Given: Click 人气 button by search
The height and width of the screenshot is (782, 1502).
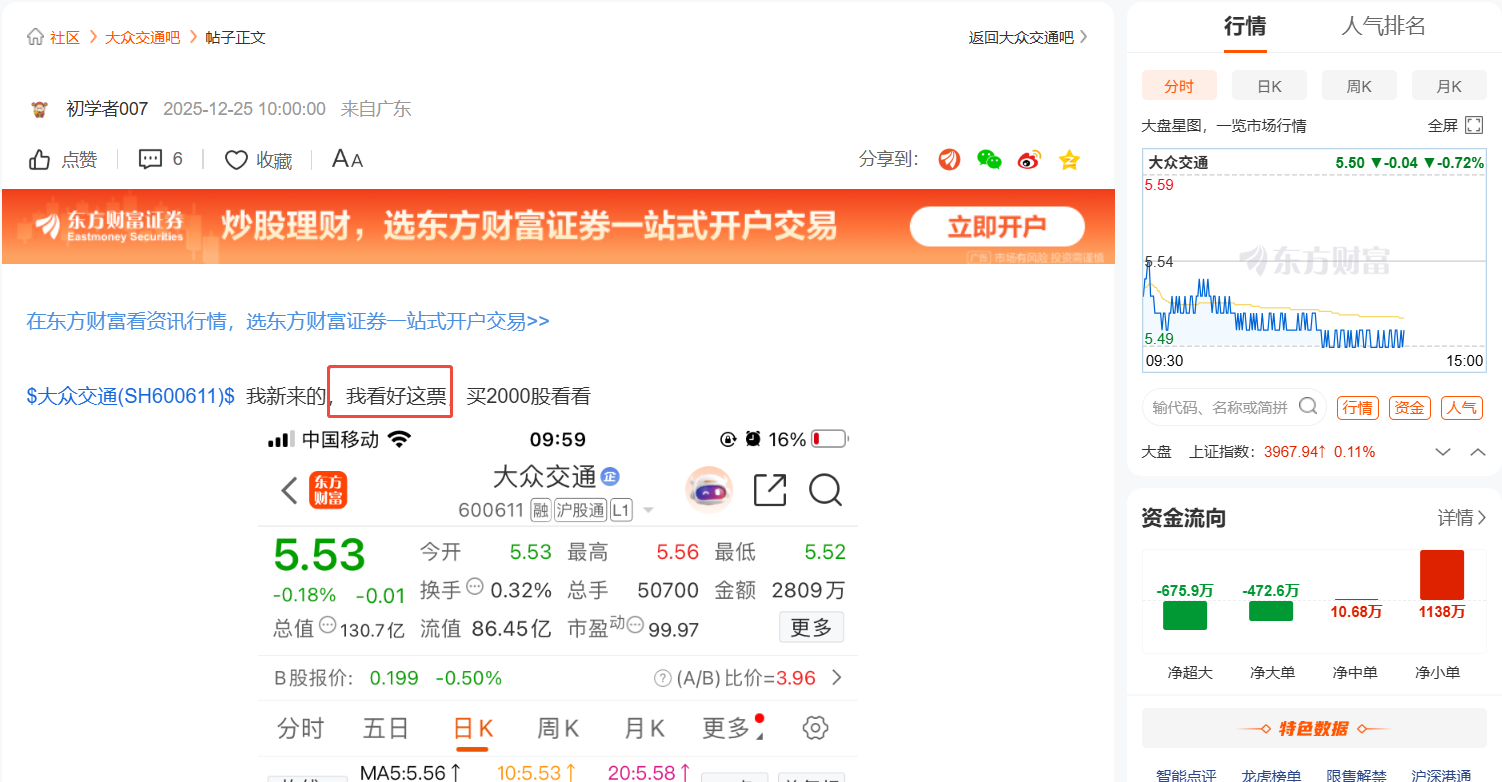Looking at the screenshot, I should click(1461, 407).
